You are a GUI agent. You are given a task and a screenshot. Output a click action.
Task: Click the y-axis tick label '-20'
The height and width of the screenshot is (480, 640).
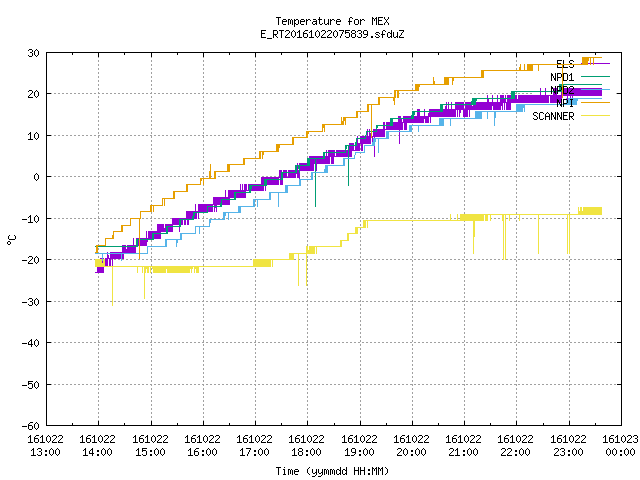click(31, 260)
